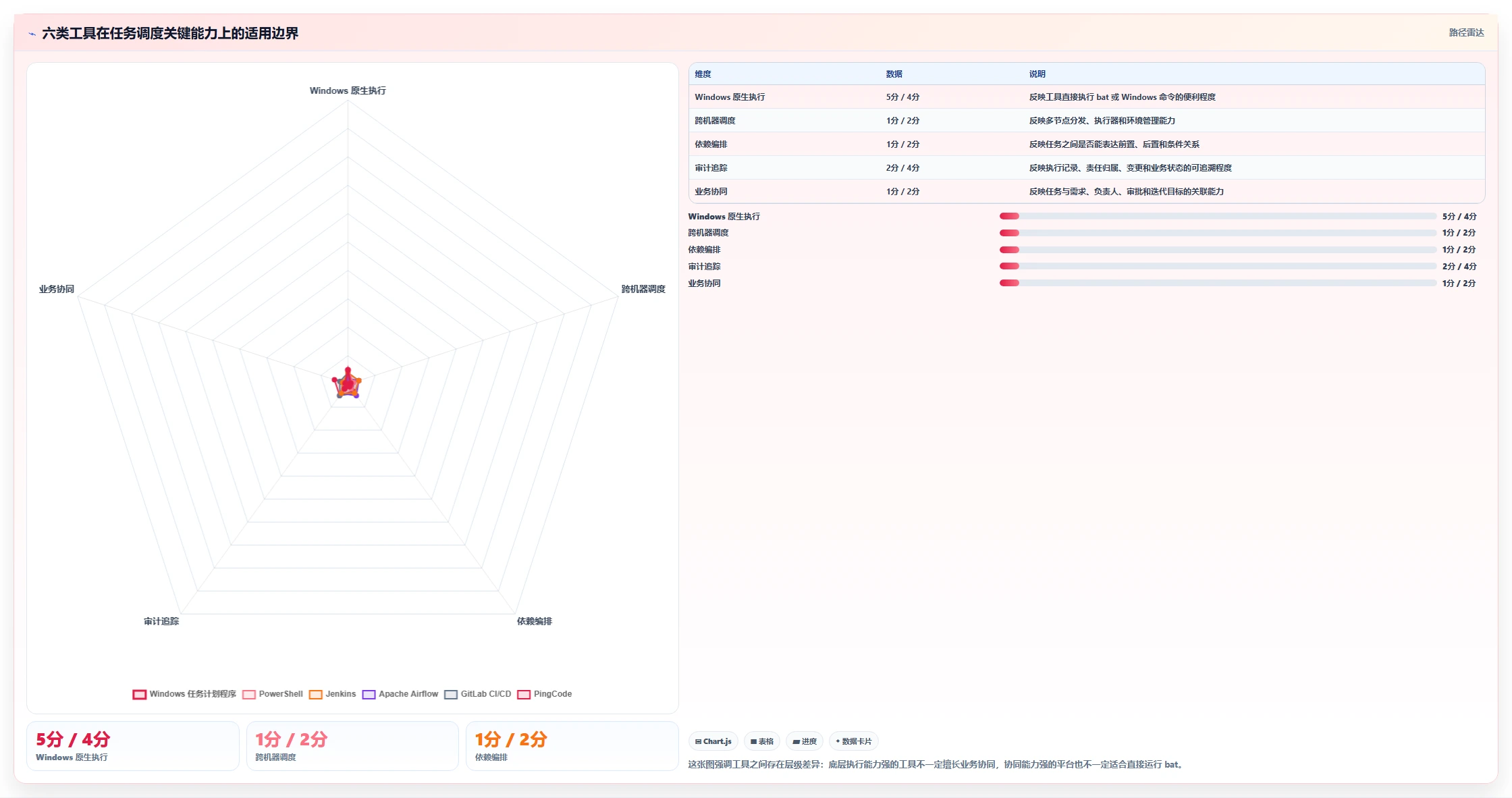
Task: Click the 依赖编排 progress bar
Action: coord(1218,250)
